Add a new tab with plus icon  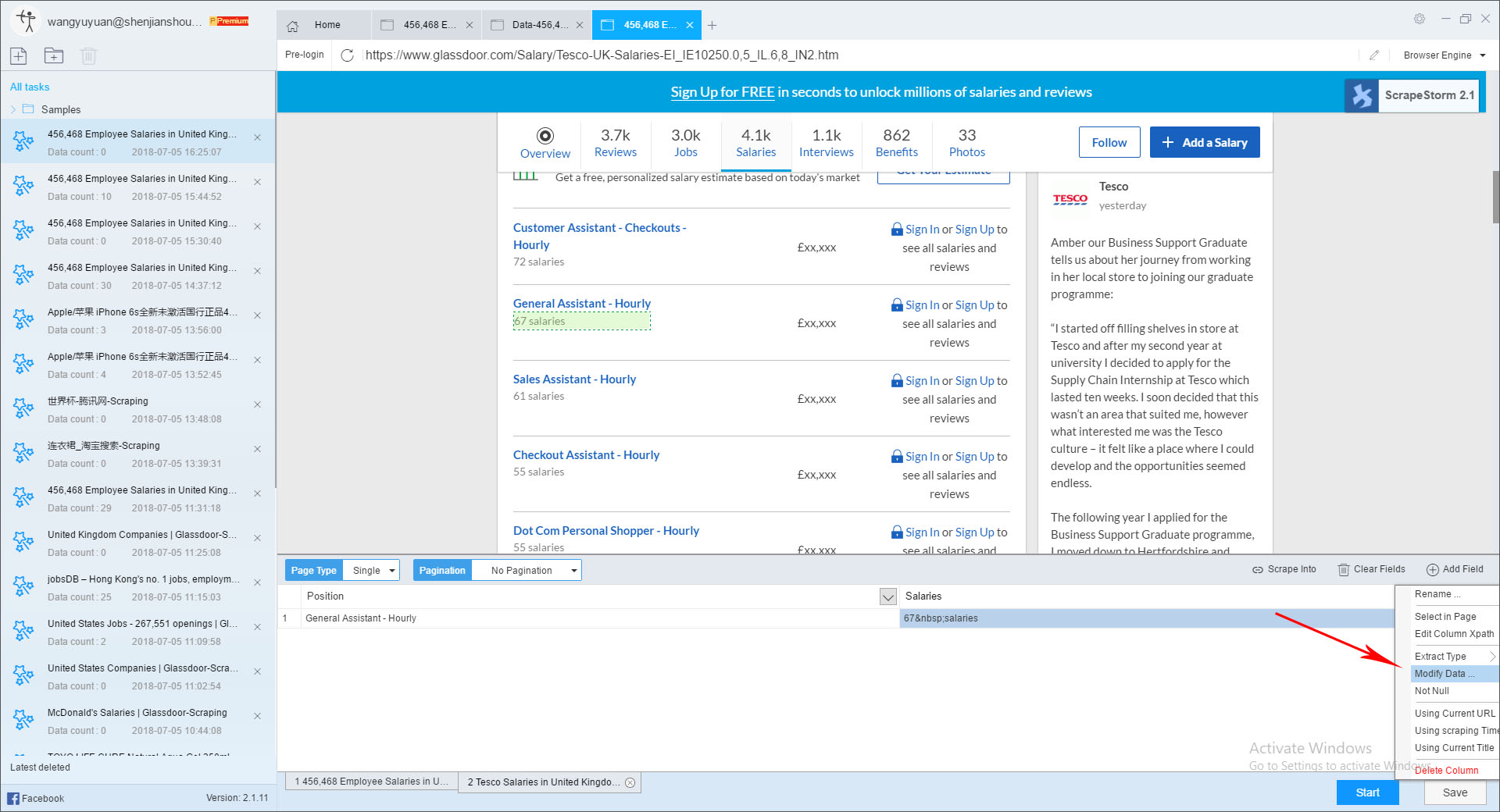tap(712, 25)
